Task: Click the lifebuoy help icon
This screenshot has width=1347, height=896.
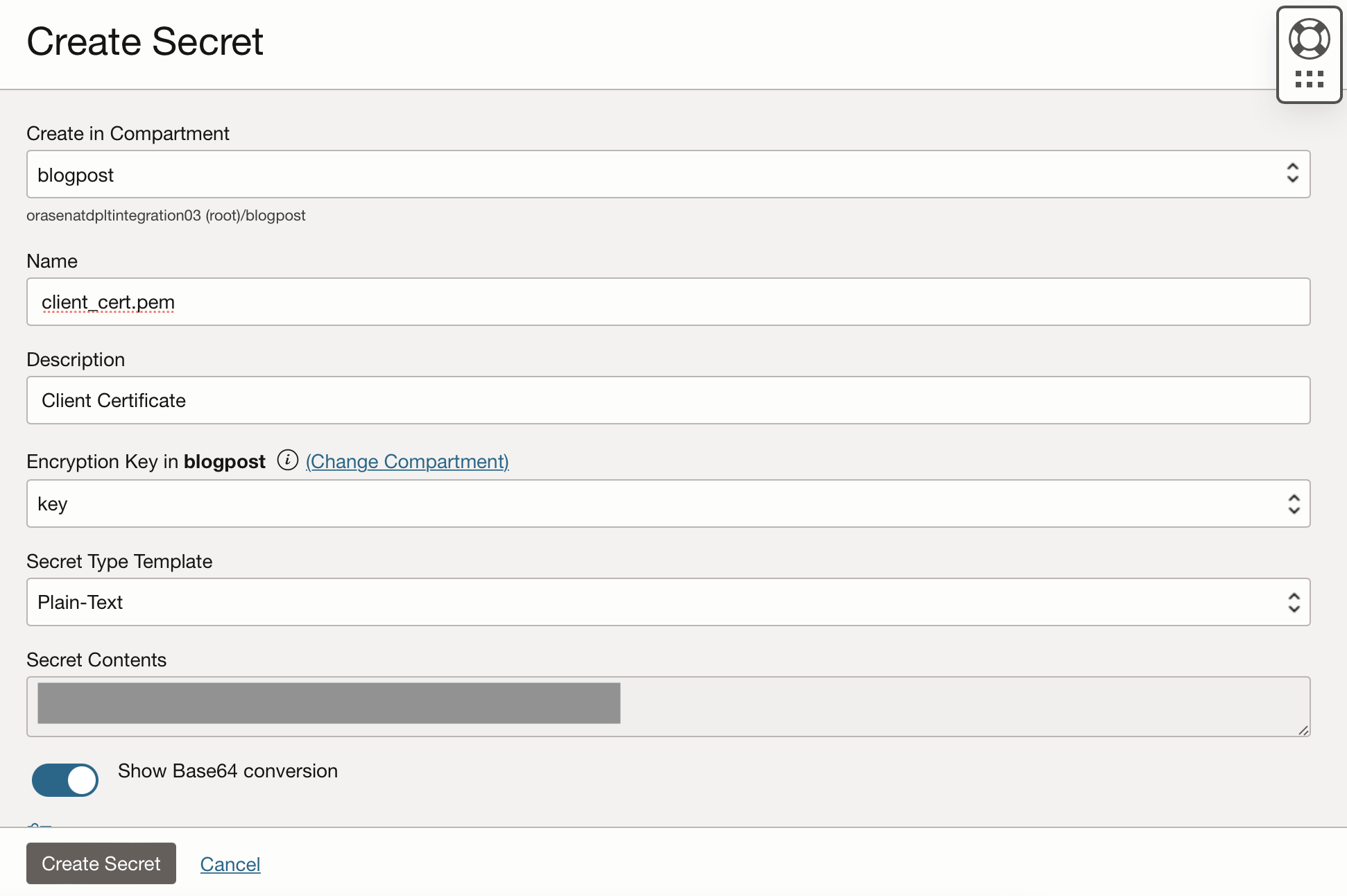Action: coord(1309,39)
